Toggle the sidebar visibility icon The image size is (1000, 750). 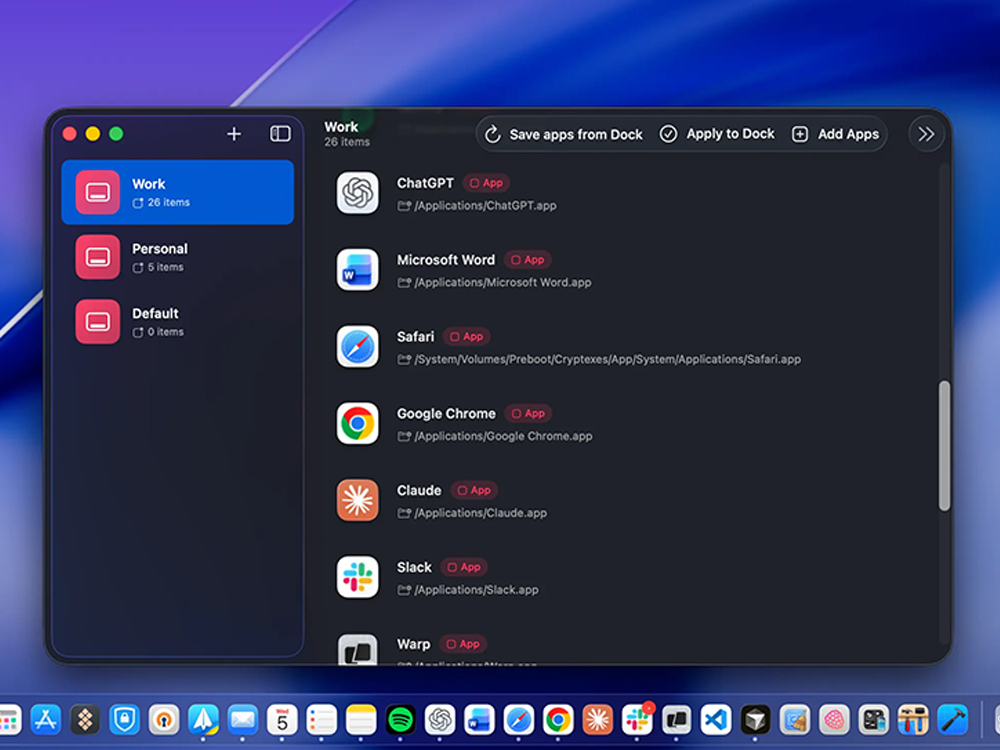pos(280,133)
